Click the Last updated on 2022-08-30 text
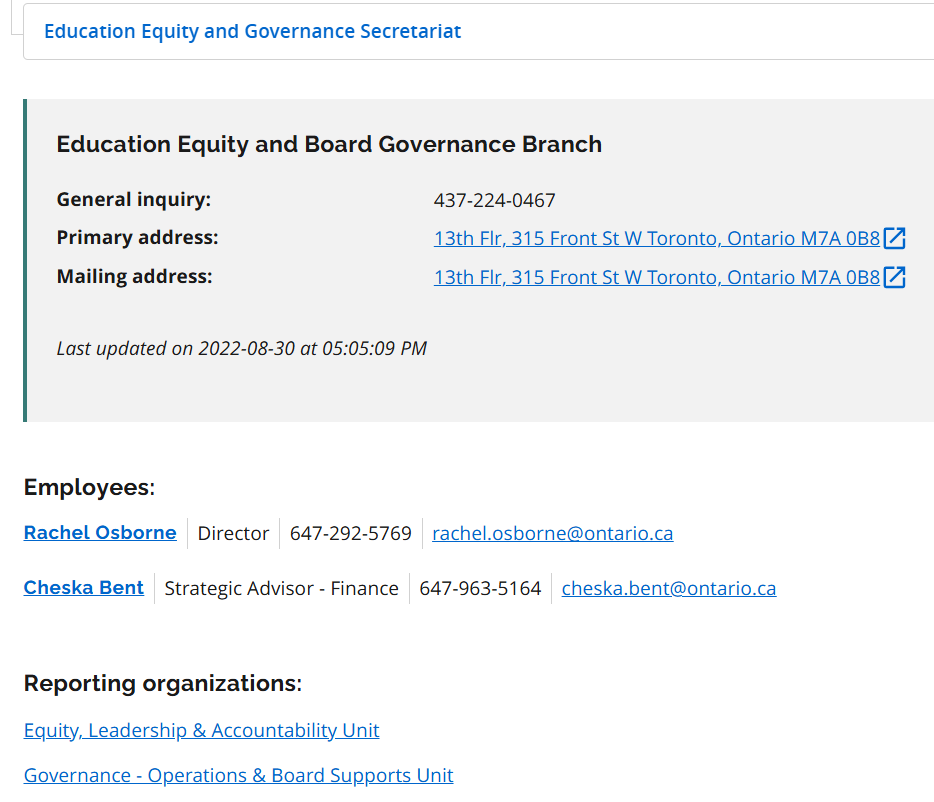Viewport: 934px width, 802px height. pos(241,349)
